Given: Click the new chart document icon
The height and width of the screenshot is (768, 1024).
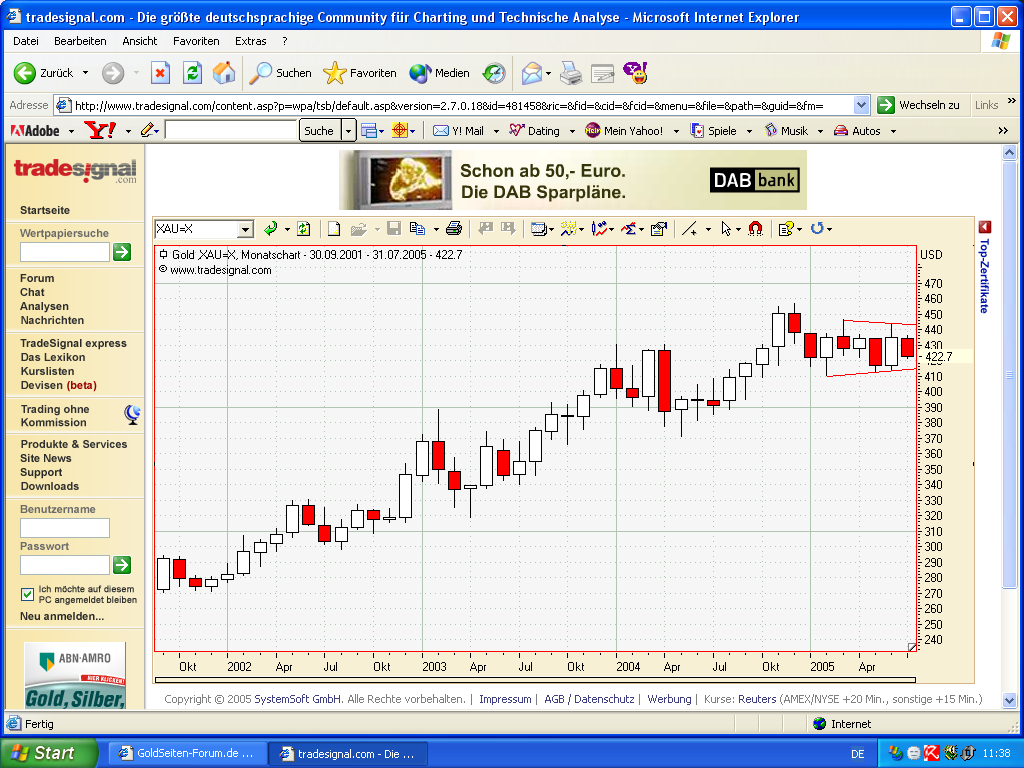Looking at the screenshot, I should (x=334, y=229).
